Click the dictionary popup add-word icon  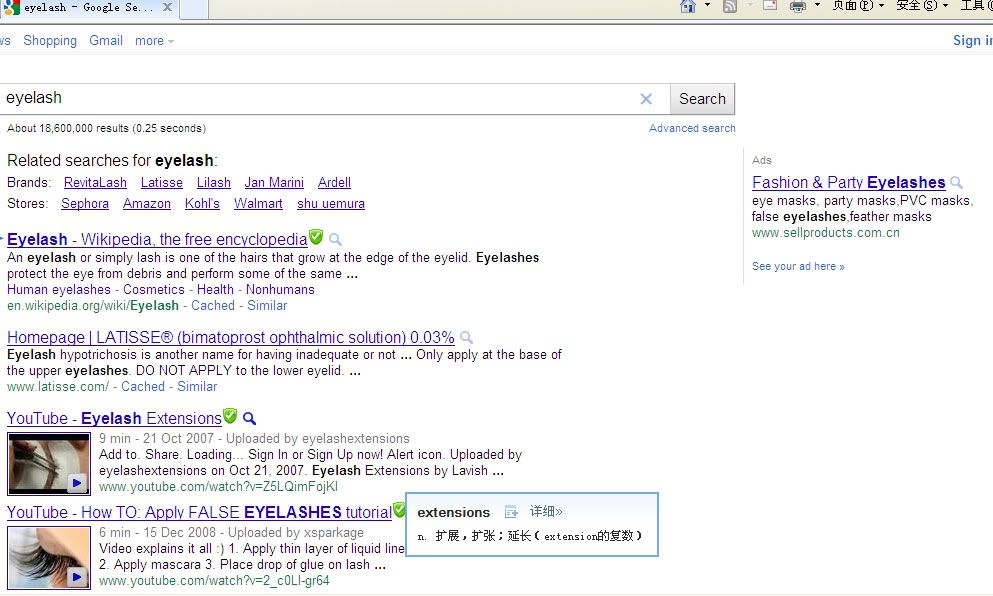coord(511,512)
